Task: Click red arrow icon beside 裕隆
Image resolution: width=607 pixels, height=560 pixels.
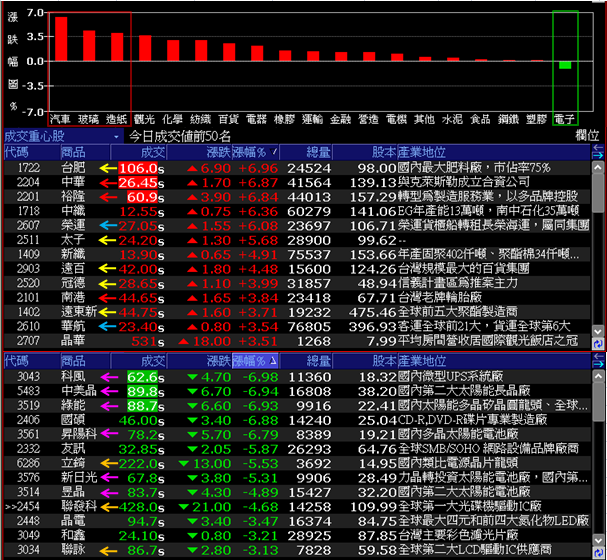Action: point(108,197)
